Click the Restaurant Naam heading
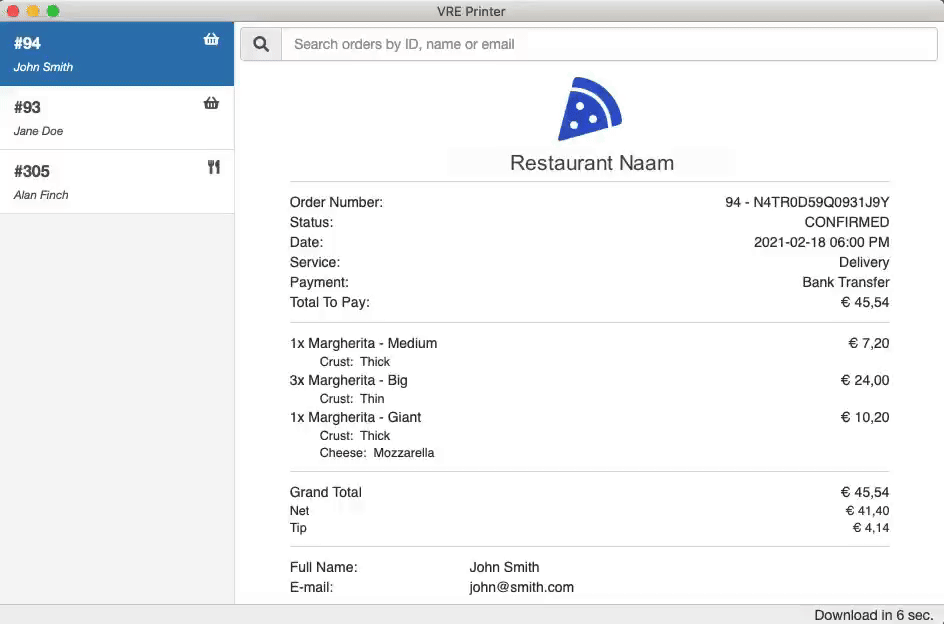 (x=591, y=163)
